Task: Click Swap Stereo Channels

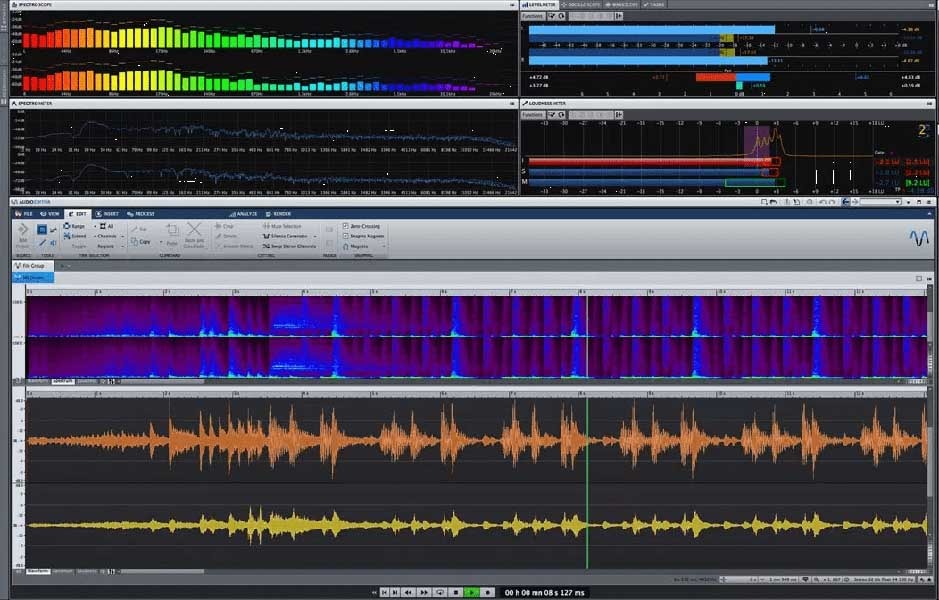Action: coord(289,246)
